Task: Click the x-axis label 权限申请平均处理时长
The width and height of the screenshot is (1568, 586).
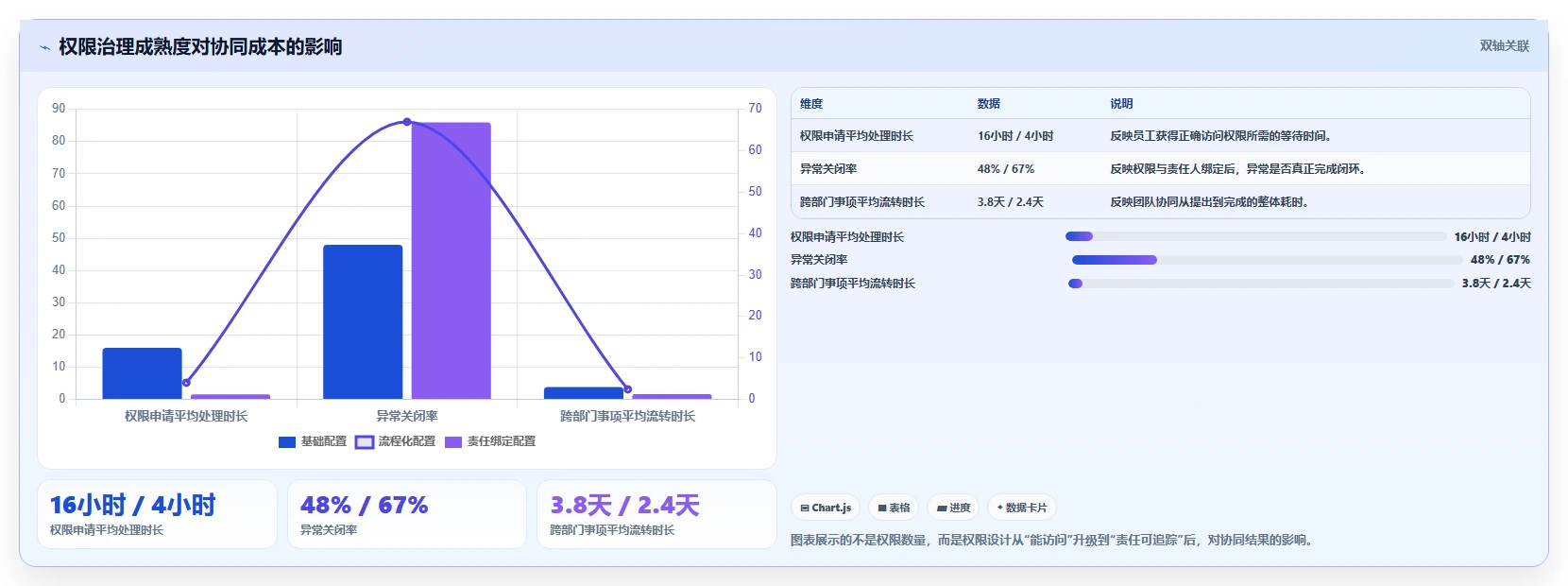Action: pos(186,416)
